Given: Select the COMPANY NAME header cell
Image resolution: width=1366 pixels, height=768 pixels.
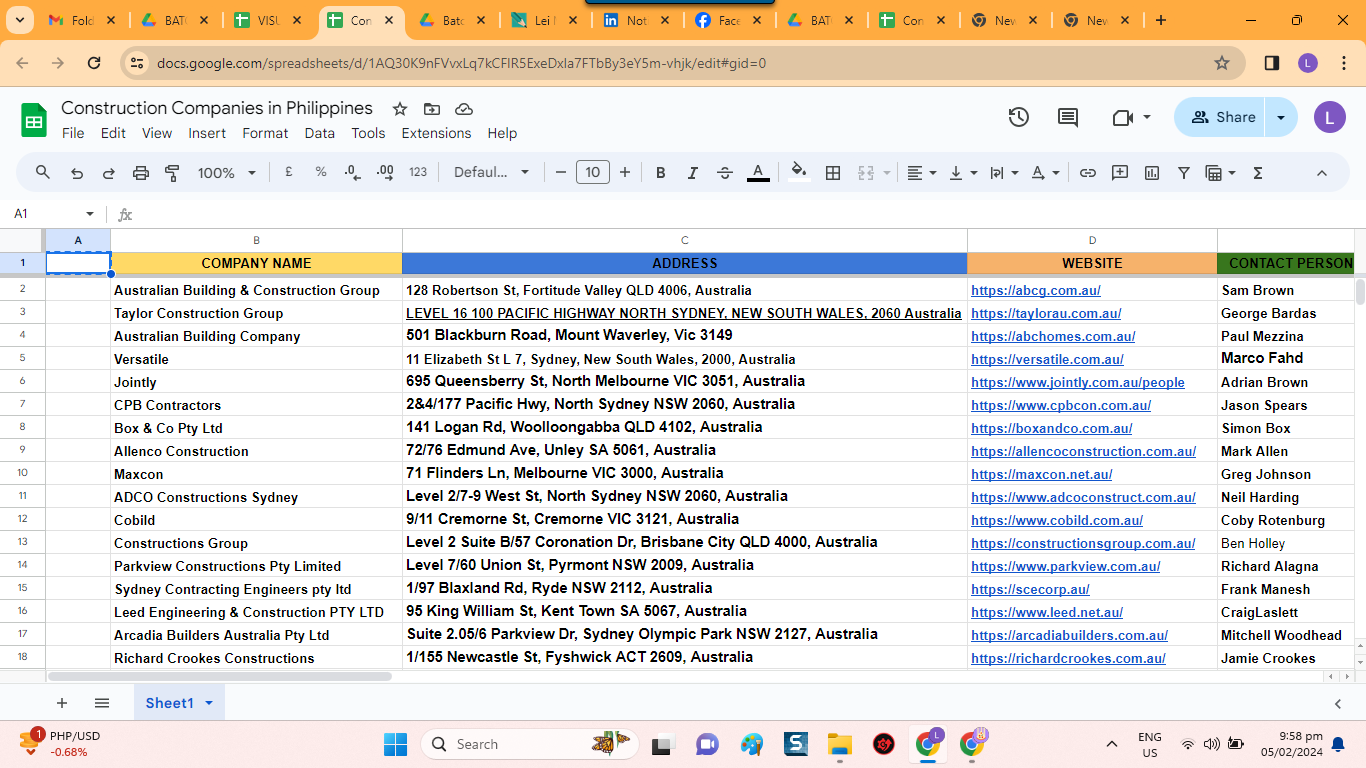Looking at the screenshot, I should coord(256,263).
